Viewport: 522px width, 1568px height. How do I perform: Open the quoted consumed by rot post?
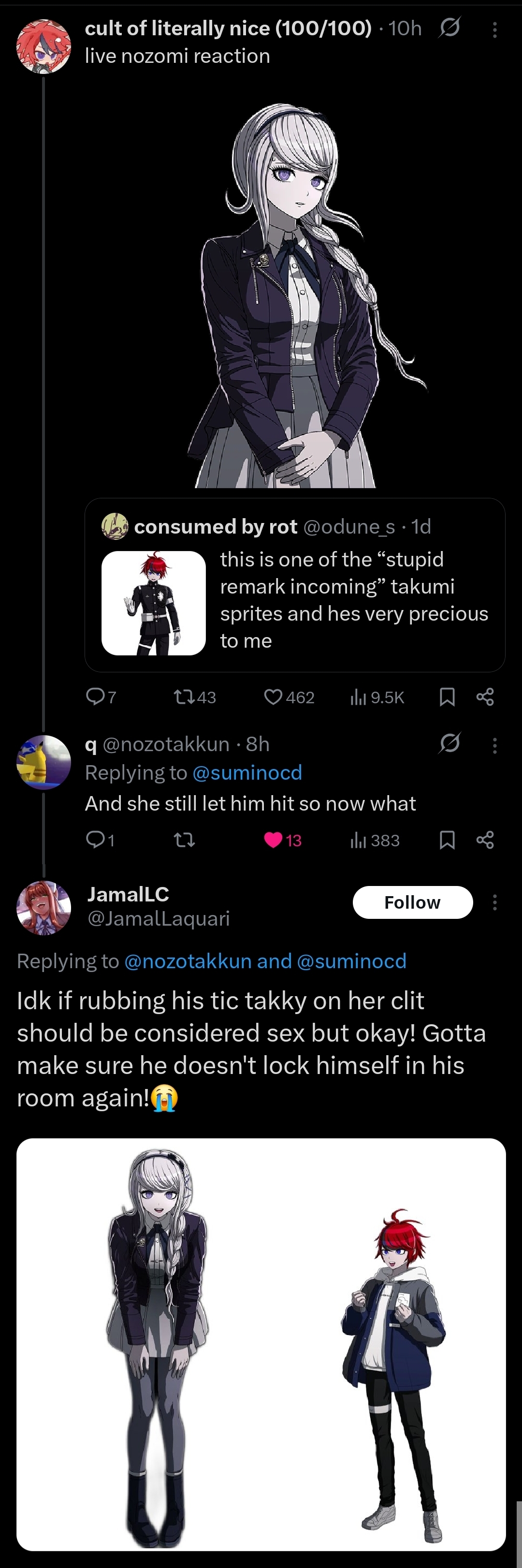tap(295, 585)
